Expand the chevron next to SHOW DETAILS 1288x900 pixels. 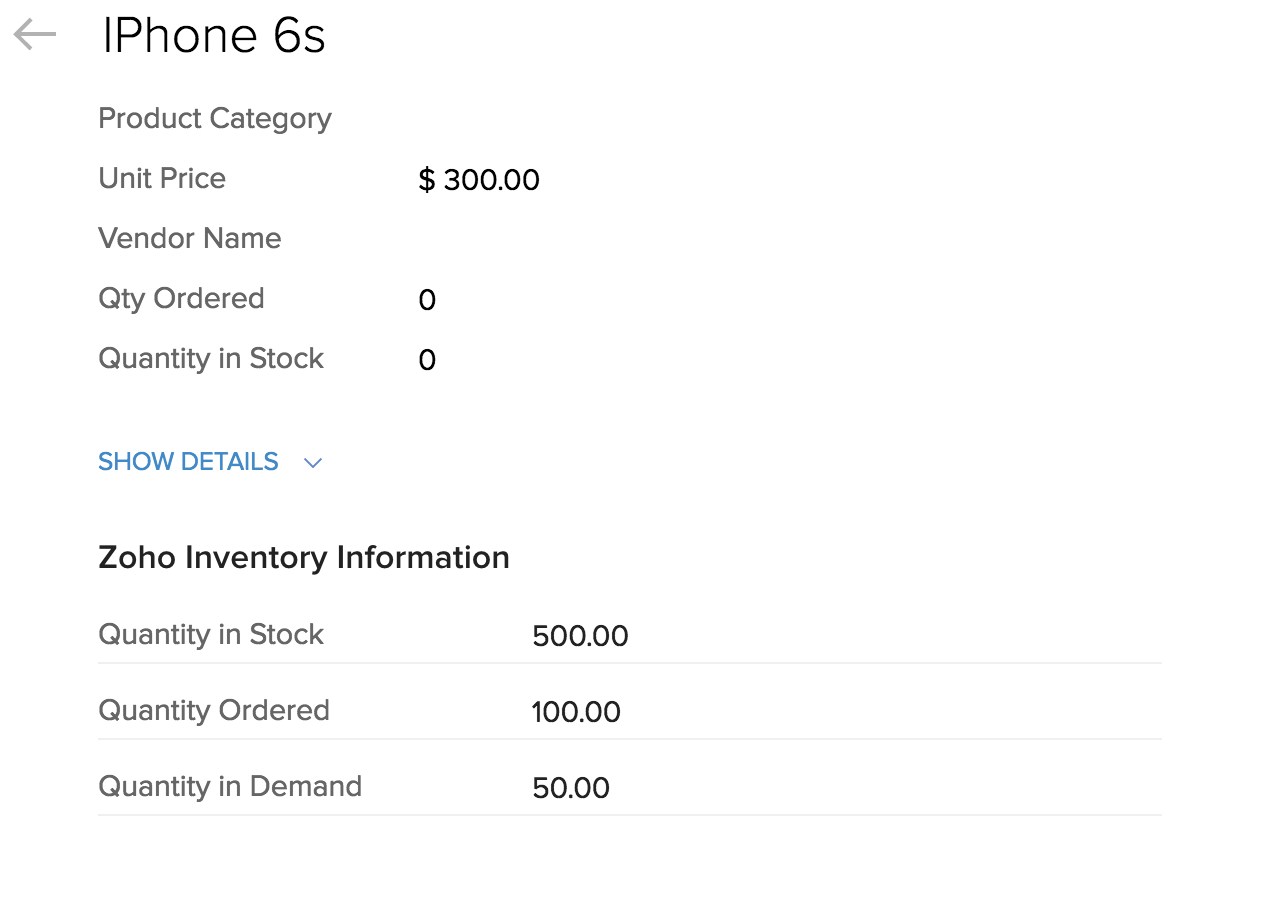pyautogui.click(x=313, y=463)
